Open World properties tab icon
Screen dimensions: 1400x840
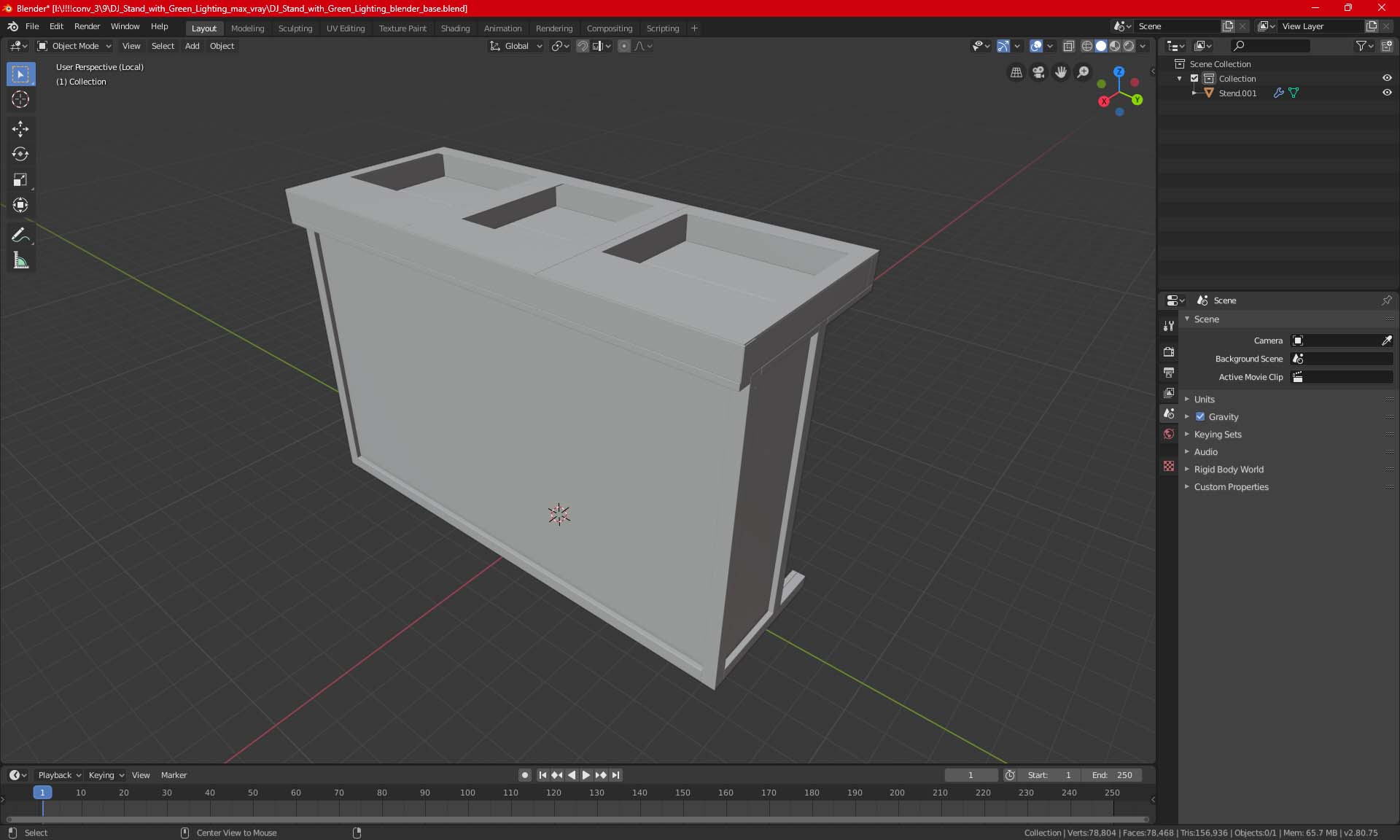click(x=1169, y=434)
